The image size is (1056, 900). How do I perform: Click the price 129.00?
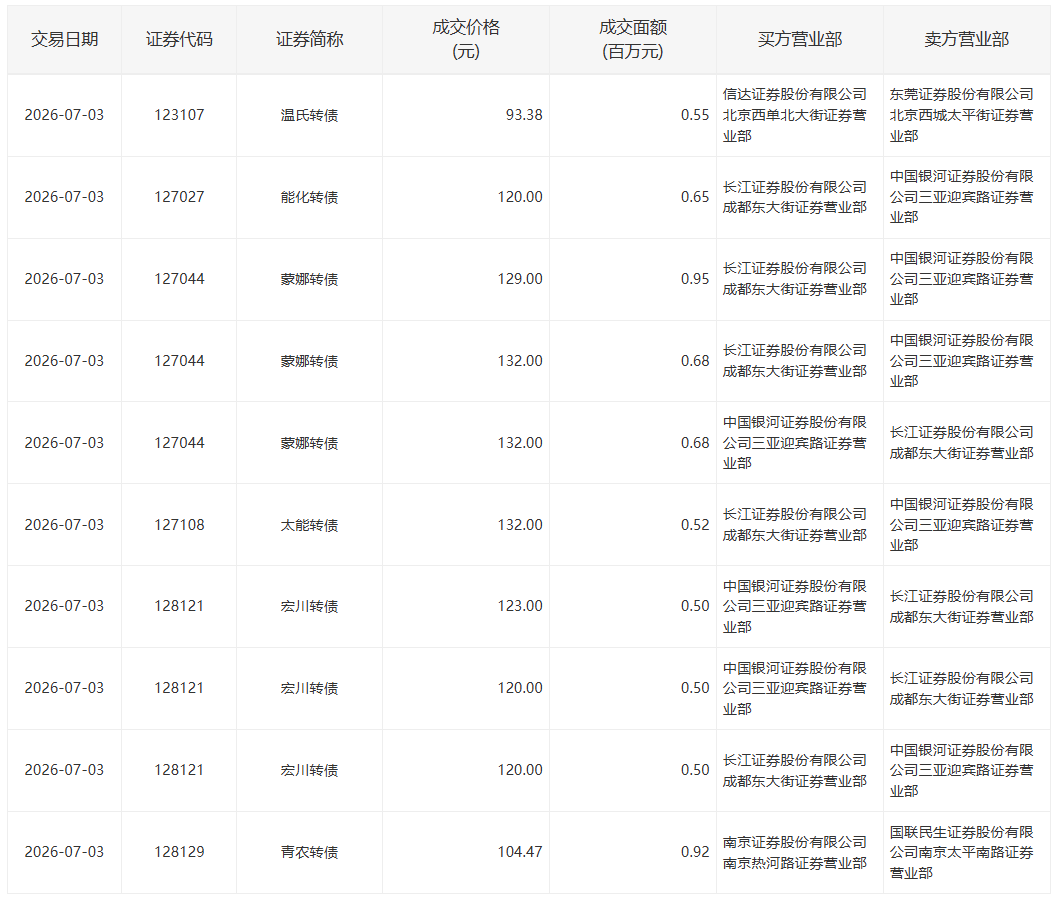(x=520, y=279)
